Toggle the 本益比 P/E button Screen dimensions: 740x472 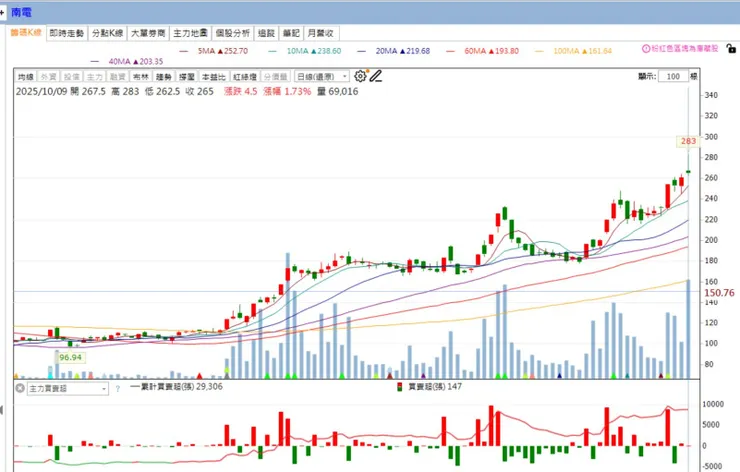click(214, 76)
